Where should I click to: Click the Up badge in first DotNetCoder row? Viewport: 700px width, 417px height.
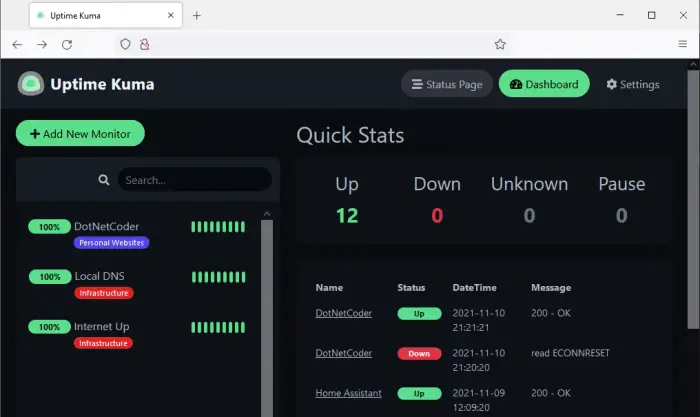point(419,313)
